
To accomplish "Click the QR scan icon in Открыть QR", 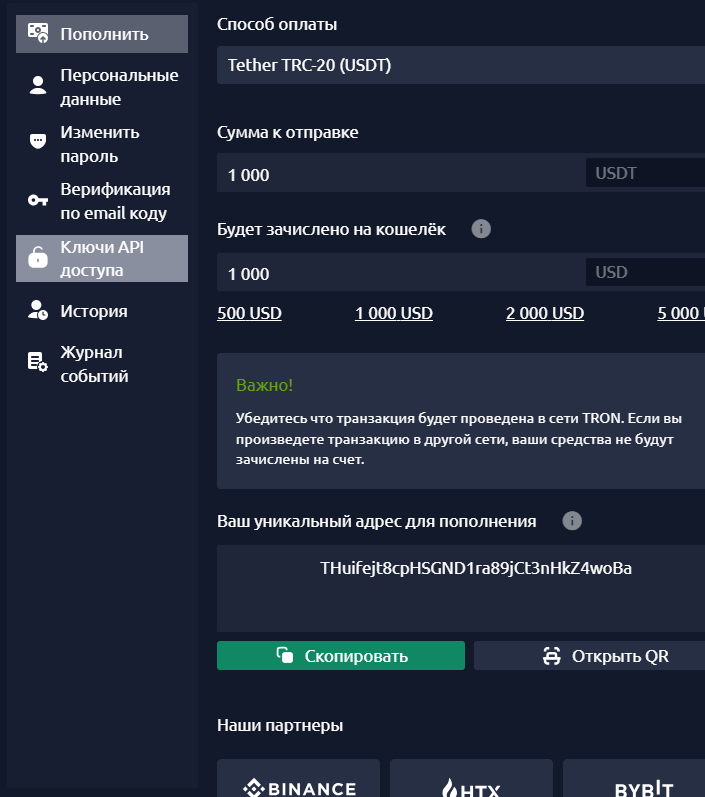I will tap(551, 656).
